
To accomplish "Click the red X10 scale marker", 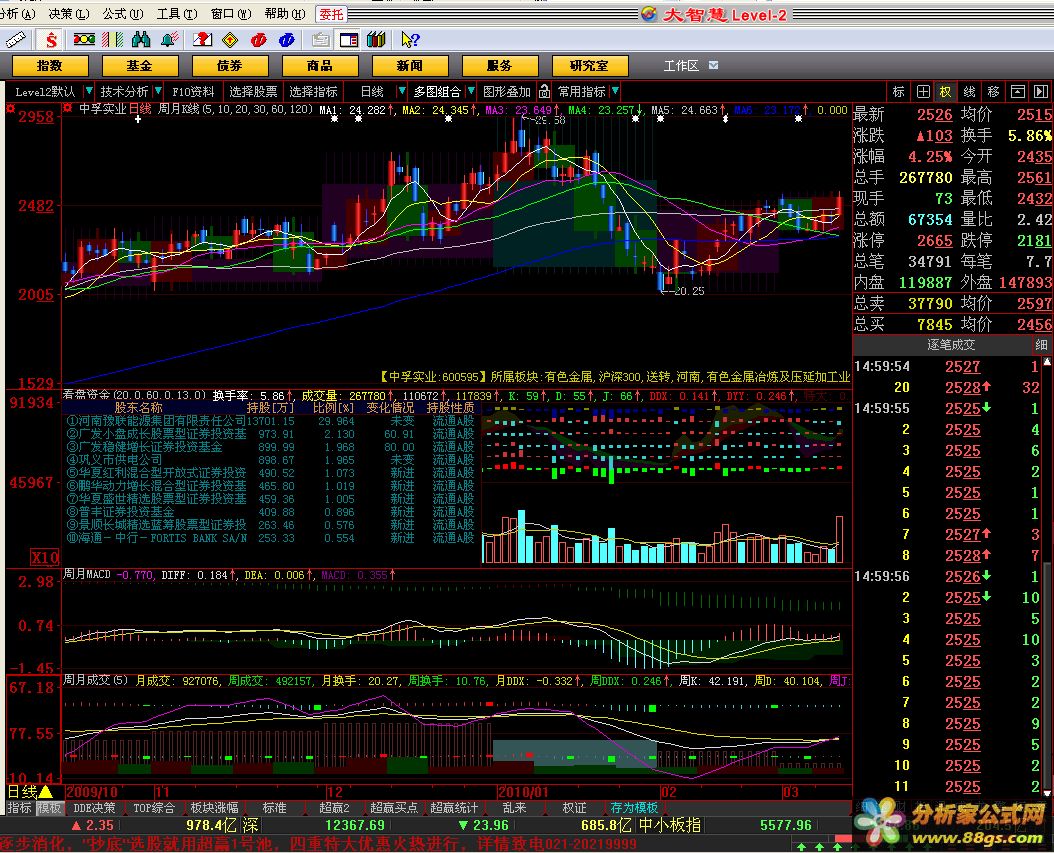I will (45, 557).
